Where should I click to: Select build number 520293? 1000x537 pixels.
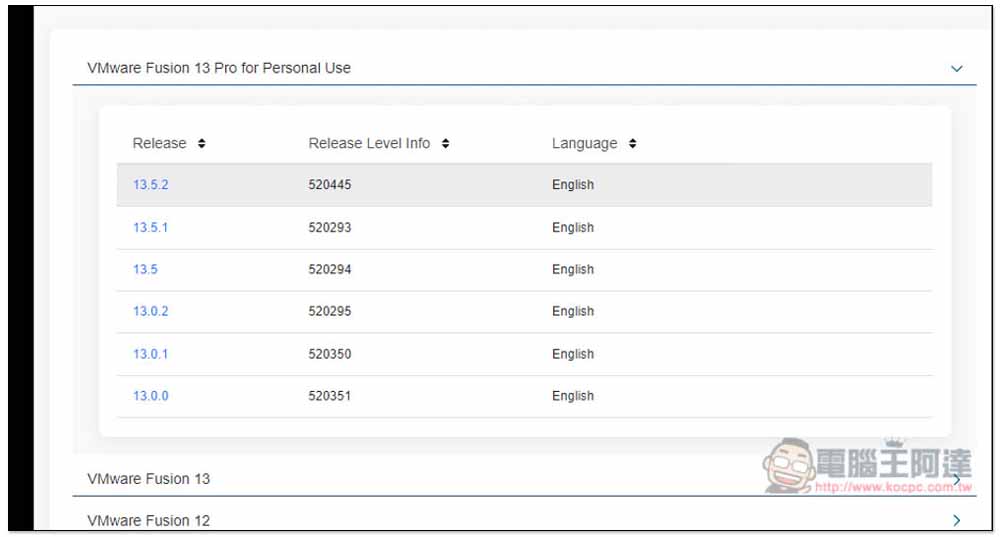point(330,228)
